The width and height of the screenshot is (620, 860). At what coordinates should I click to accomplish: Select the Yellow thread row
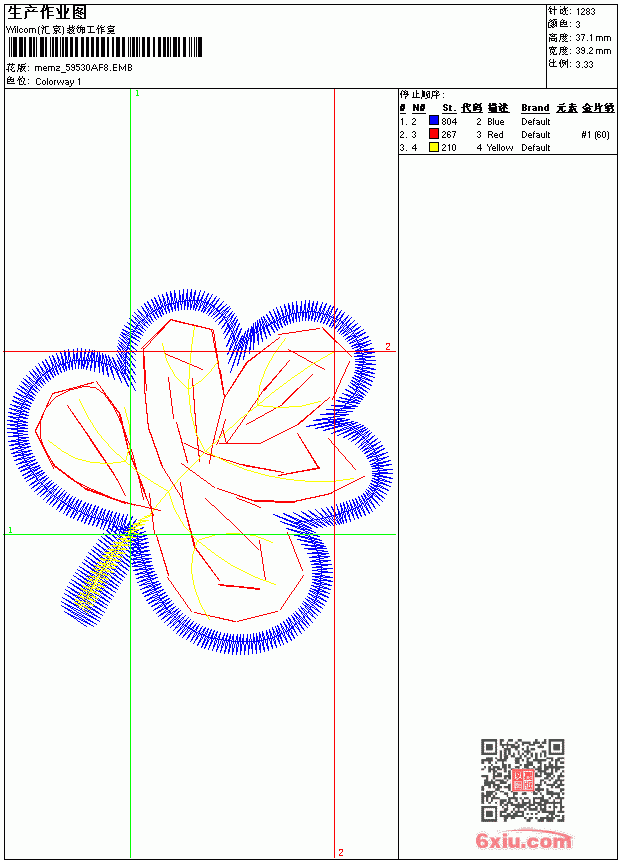pyautogui.click(x=507, y=148)
